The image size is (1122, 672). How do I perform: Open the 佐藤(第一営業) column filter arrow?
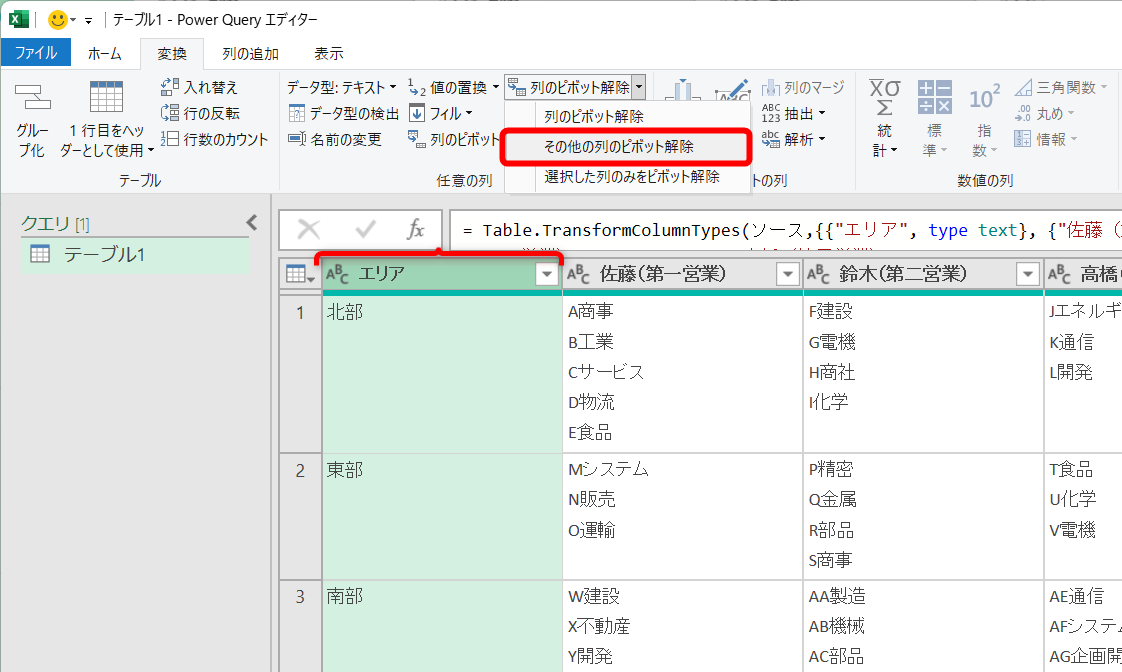coord(787,272)
